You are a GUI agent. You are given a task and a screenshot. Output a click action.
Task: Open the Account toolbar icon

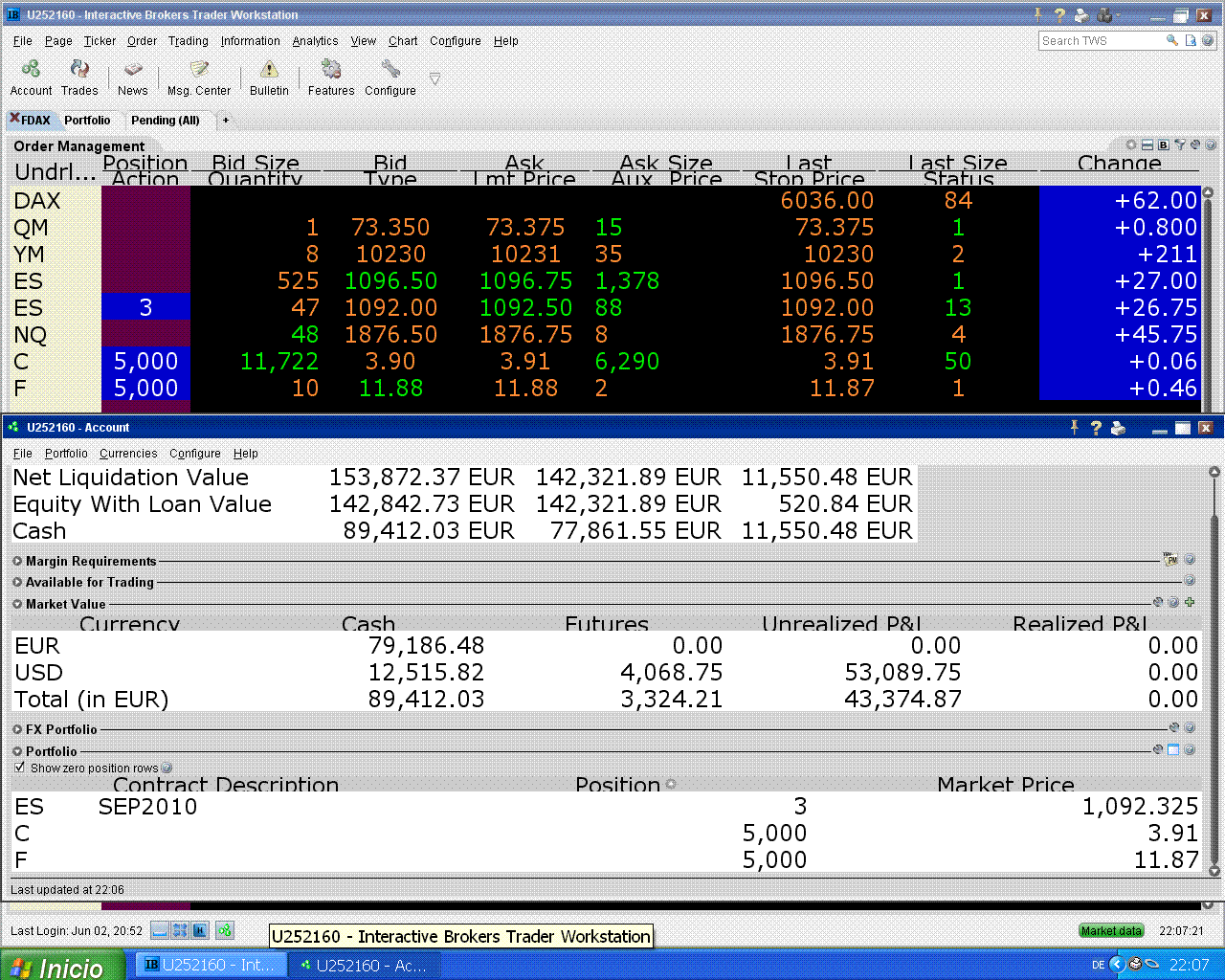(x=31, y=70)
